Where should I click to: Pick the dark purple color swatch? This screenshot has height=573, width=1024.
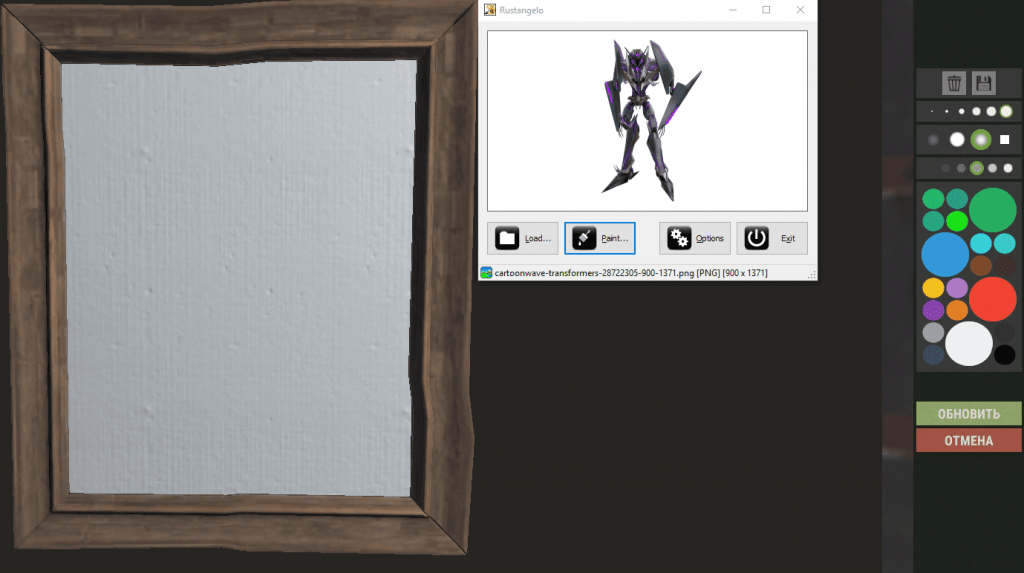[933, 310]
